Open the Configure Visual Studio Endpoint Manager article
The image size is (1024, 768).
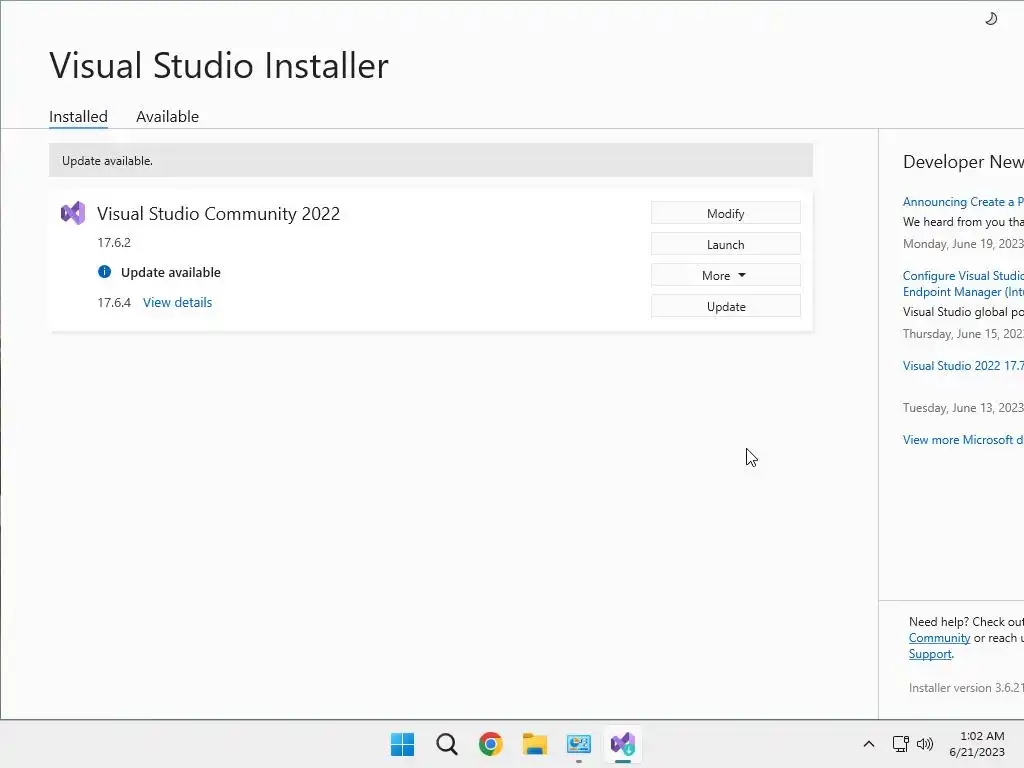(x=963, y=283)
